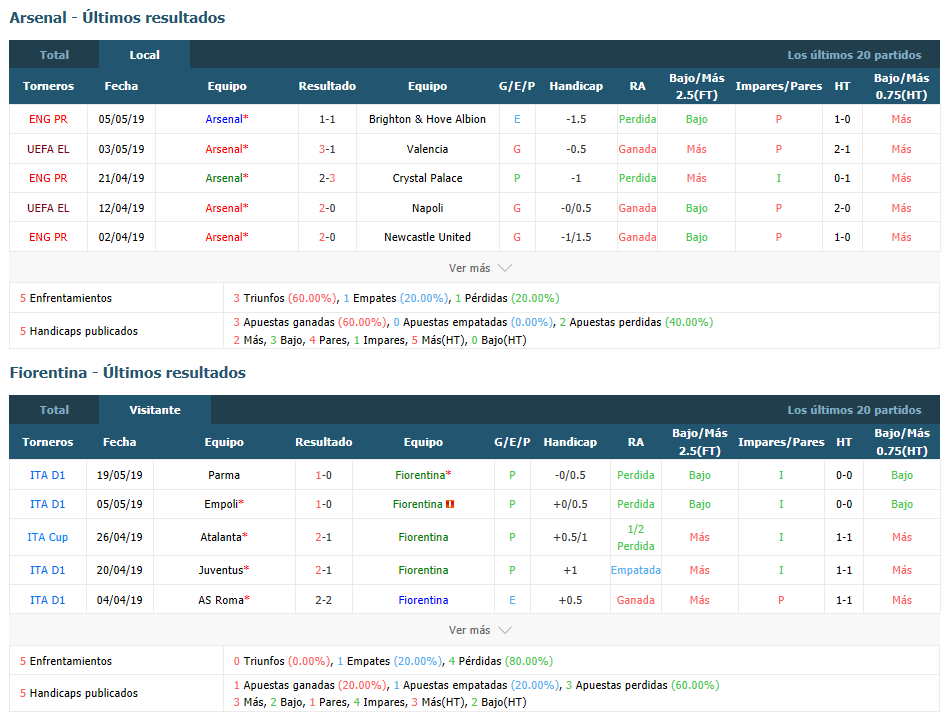Open Crystal Palace team link
This screenshot has height=717, width=950.
(427, 178)
